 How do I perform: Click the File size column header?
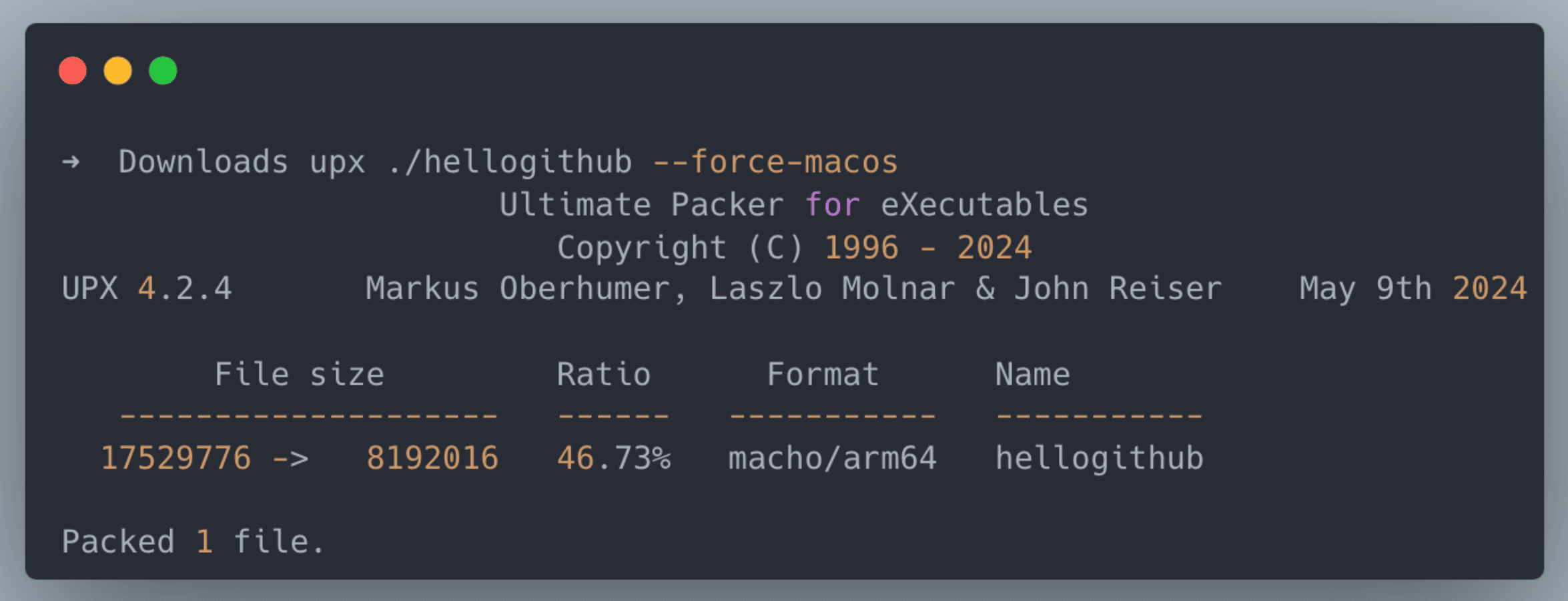[x=300, y=374]
